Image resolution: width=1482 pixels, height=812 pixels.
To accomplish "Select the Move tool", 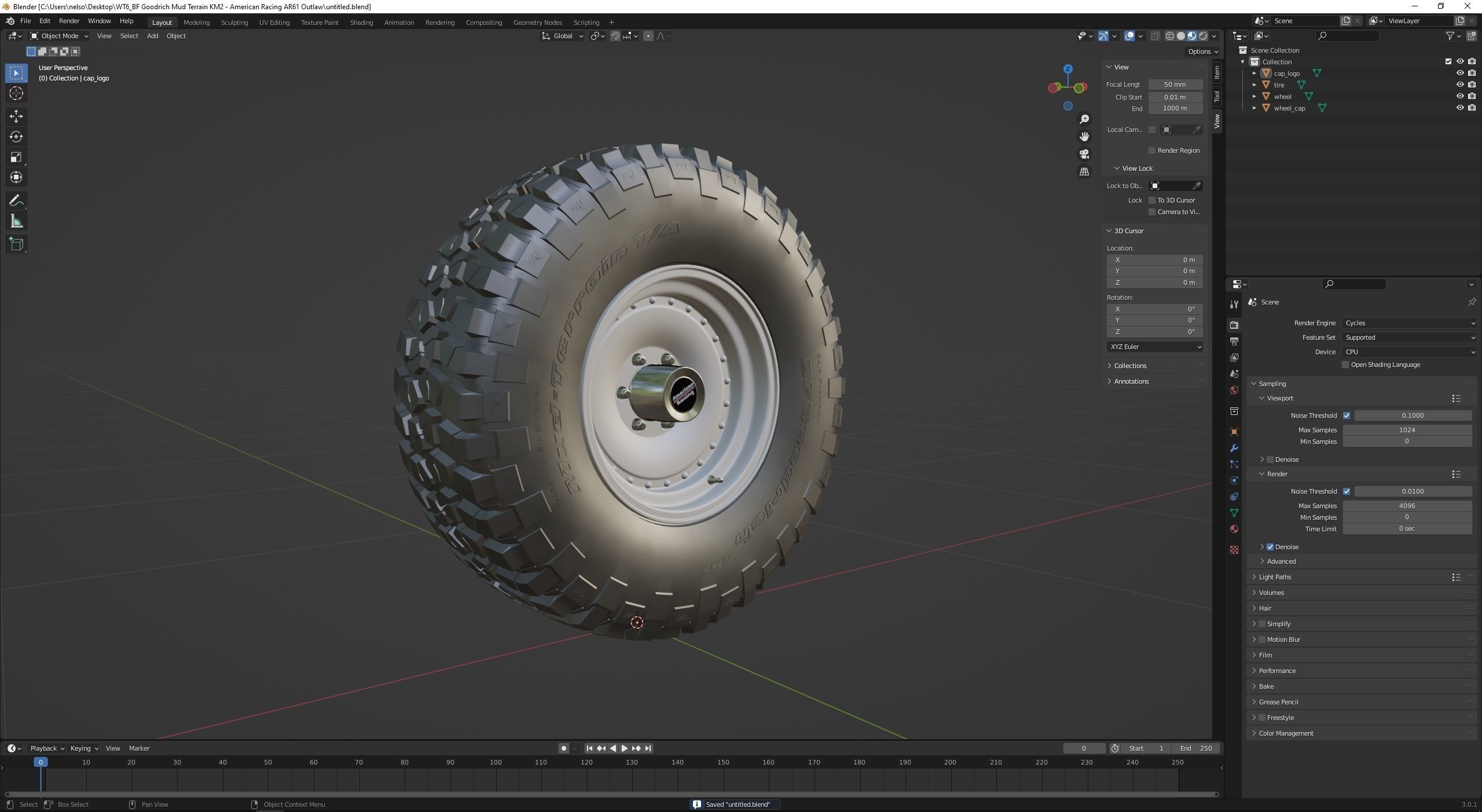I will coord(16,116).
